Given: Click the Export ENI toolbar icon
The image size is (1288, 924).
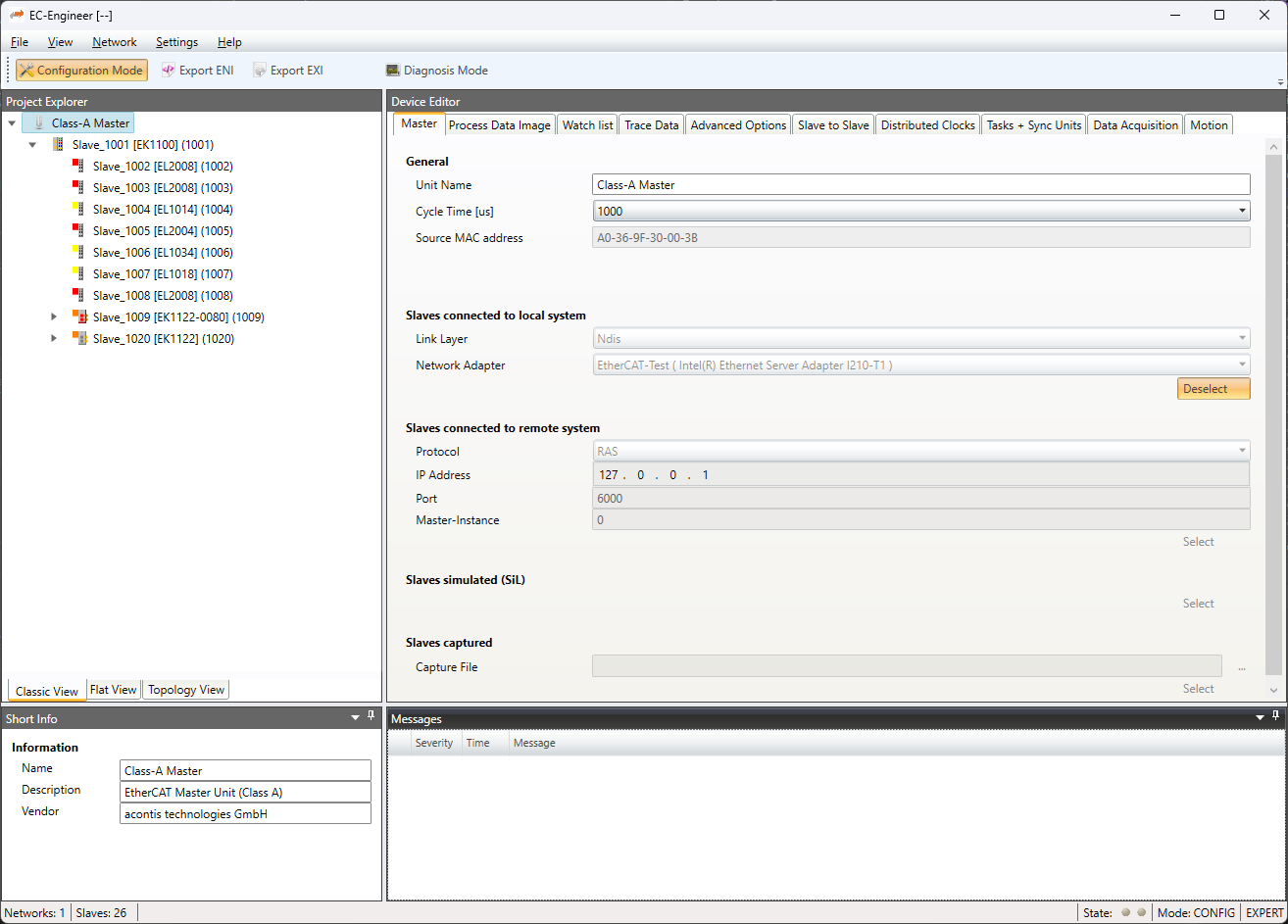Looking at the screenshot, I should pyautogui.click(x=169, y=70).
